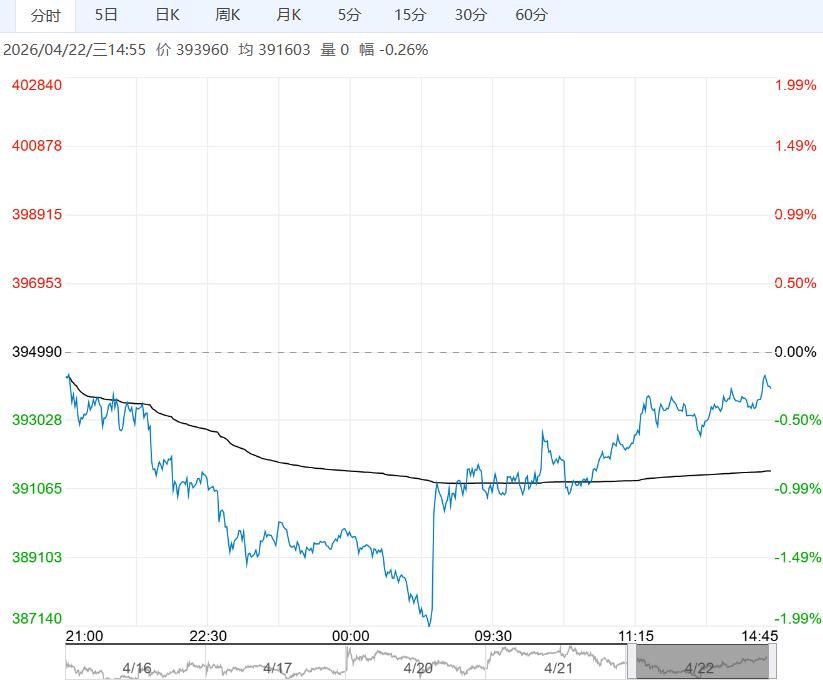Switch to the 分时 intraday tab

45,15
